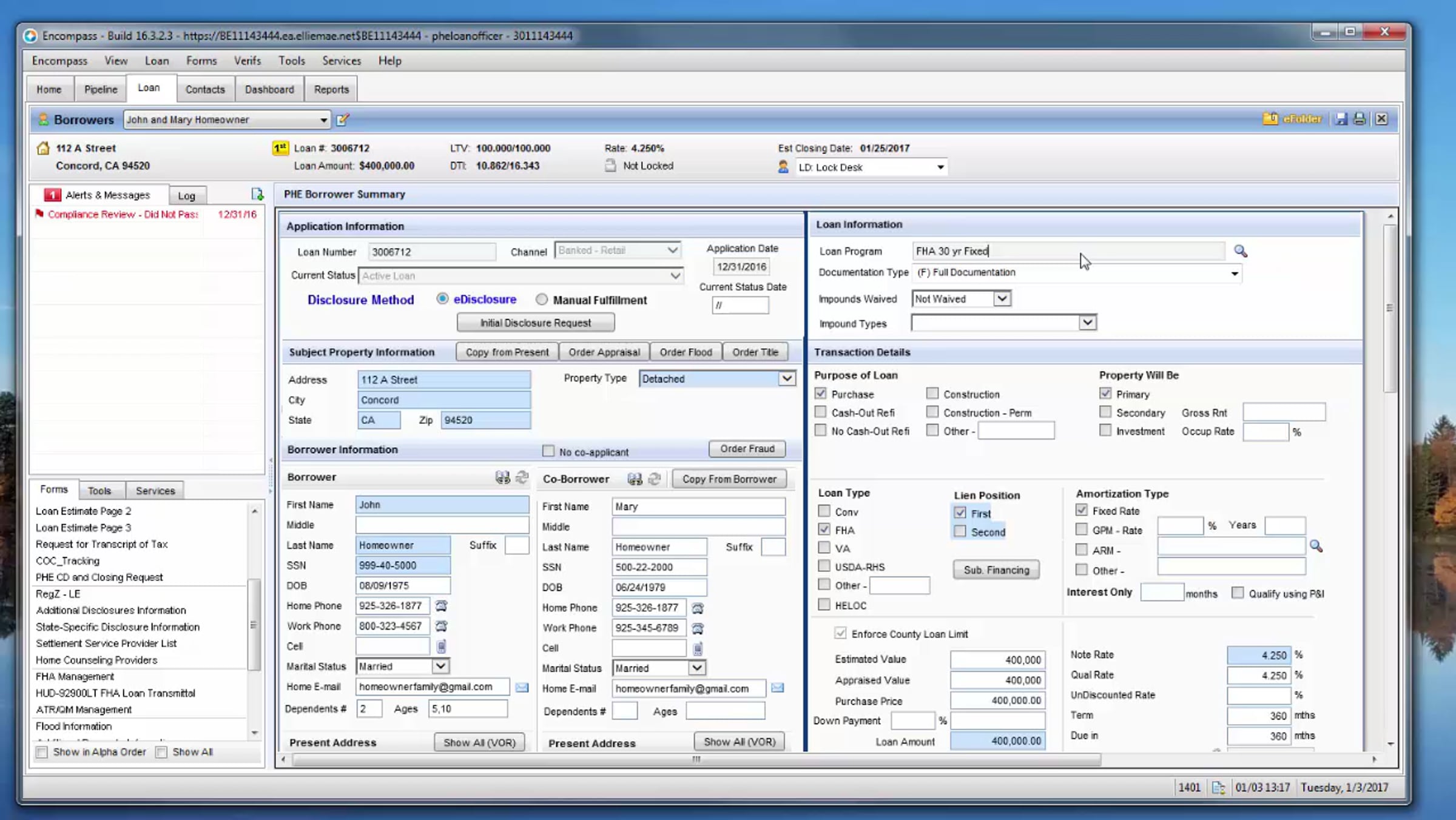Viewport: 1456px width, 820px height.
Task: Open the Channel dropdown
Action: point(672,250)
